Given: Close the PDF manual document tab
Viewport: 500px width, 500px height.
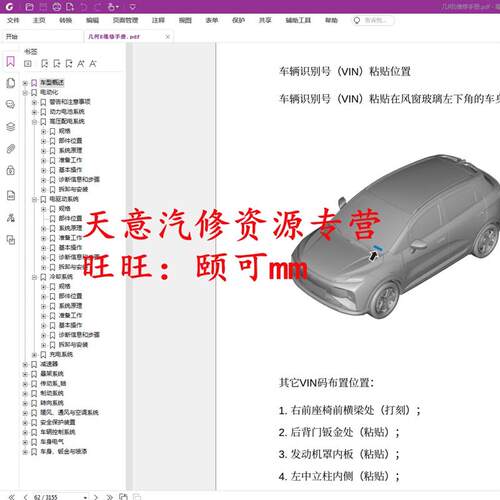Looking at the screenshot, I should pos(168,37).
